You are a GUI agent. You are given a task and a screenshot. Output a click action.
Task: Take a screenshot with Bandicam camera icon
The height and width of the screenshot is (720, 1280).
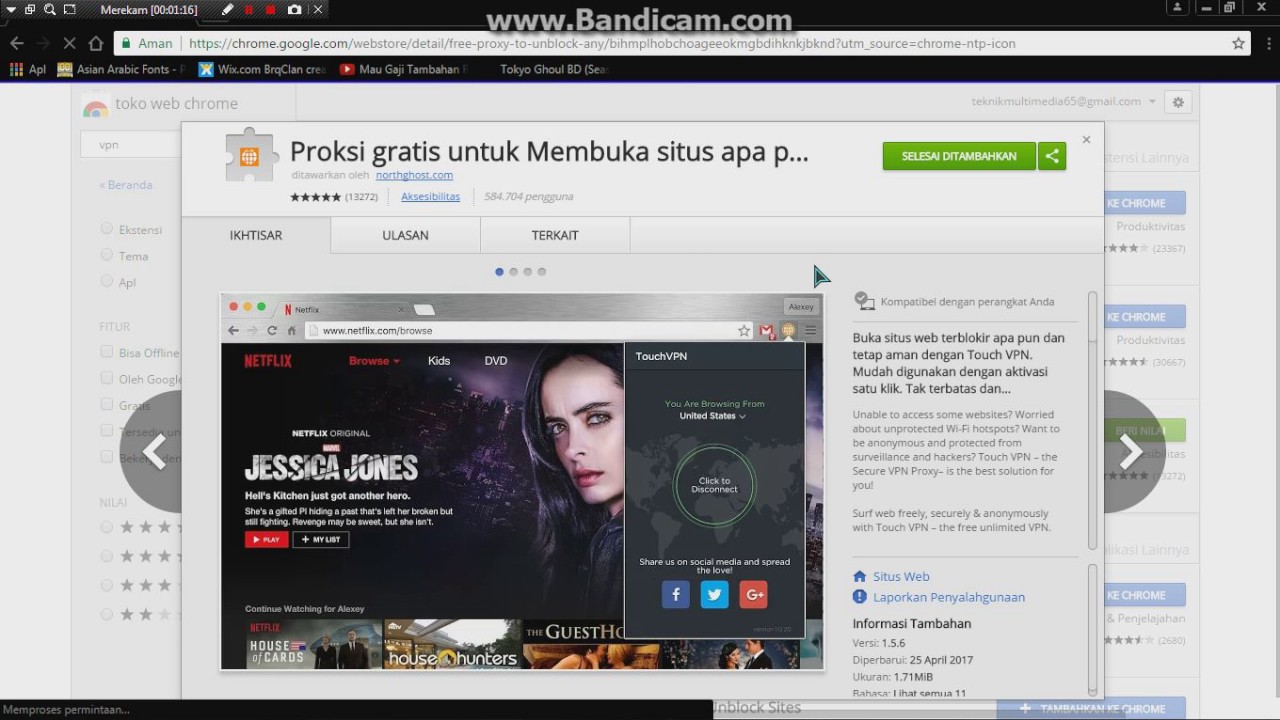point(294,10)
